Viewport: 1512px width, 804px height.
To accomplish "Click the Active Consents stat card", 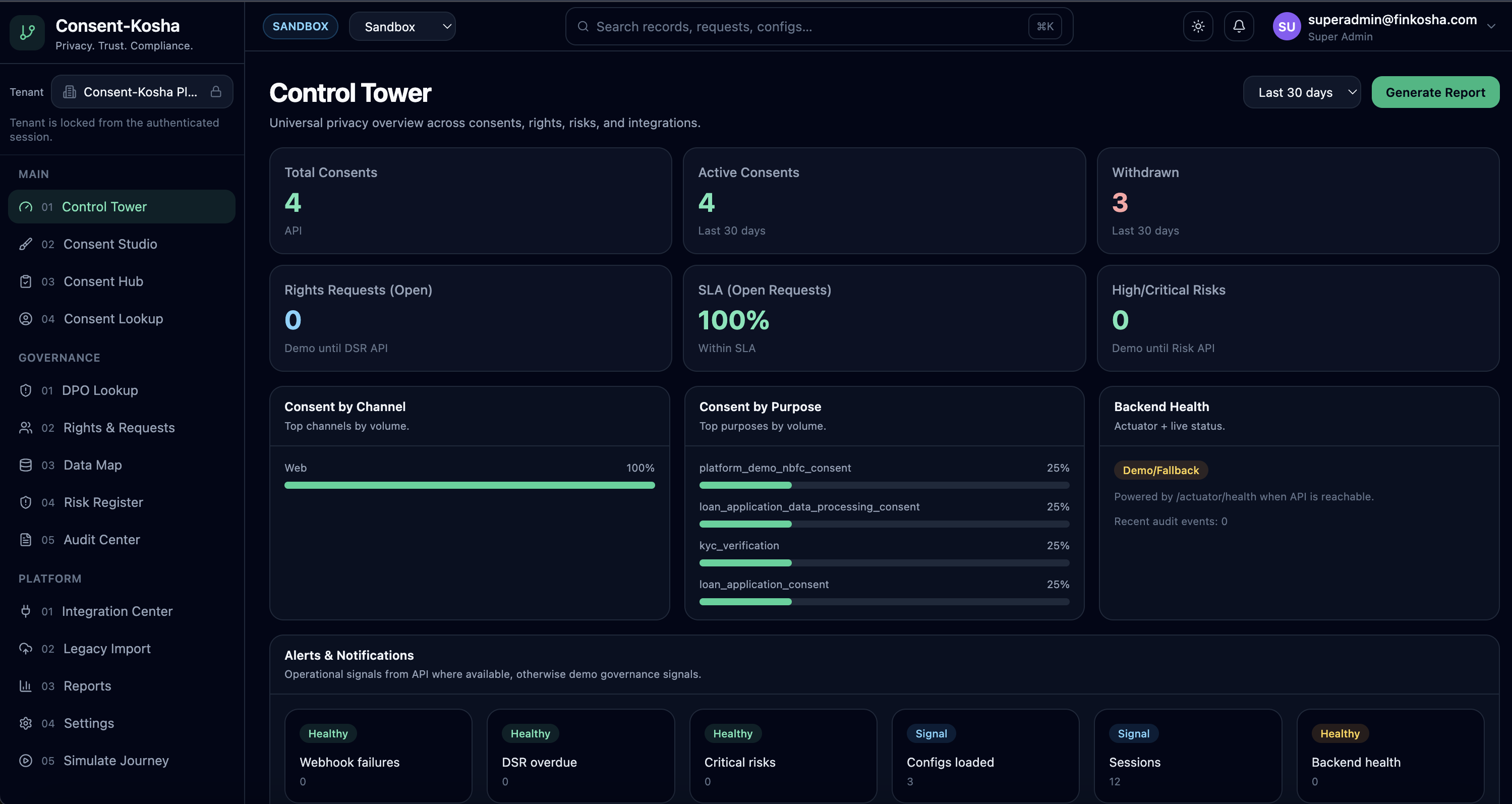I will pos(884,201).
